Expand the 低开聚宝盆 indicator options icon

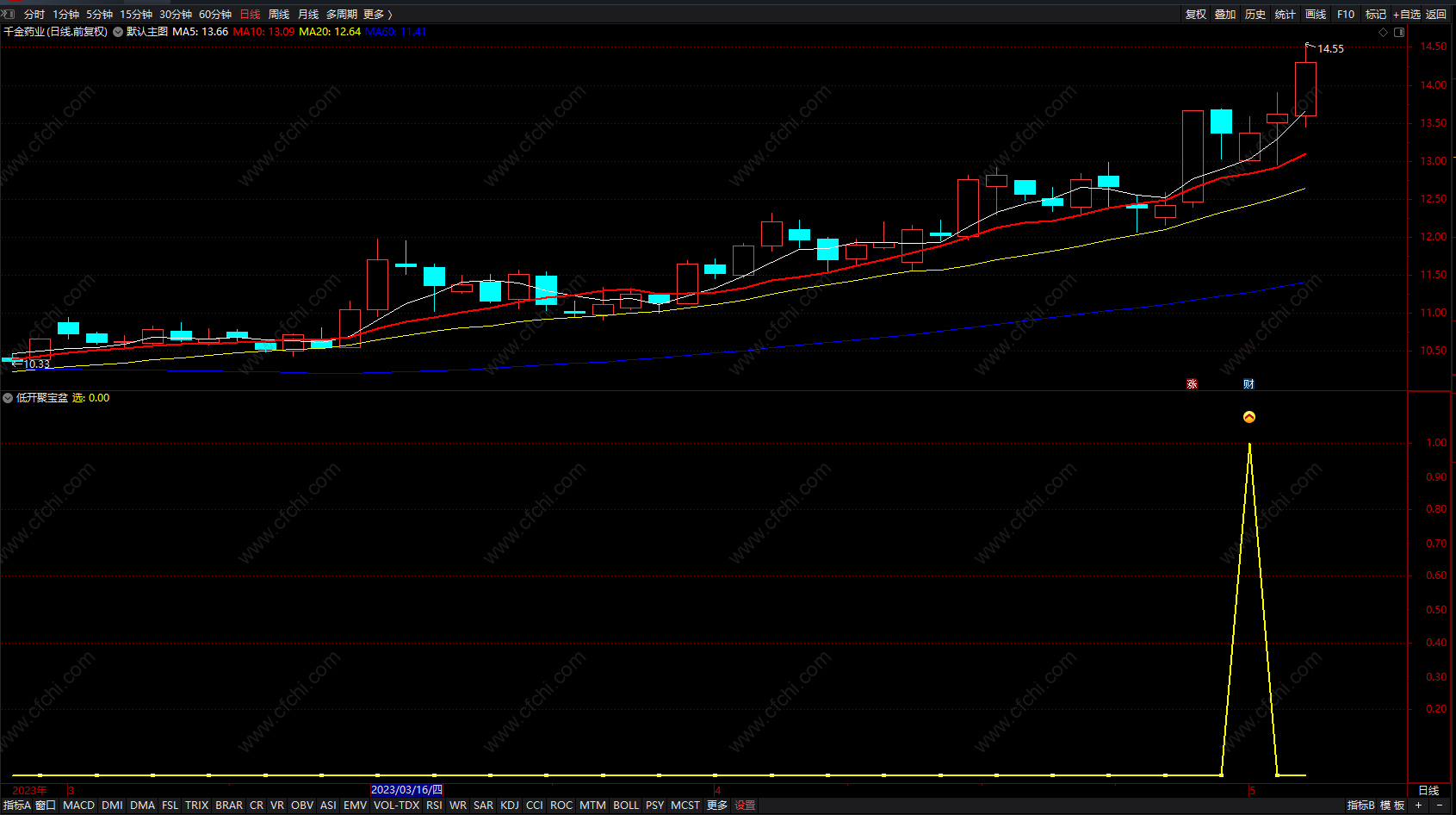click(x=8, y=398)
